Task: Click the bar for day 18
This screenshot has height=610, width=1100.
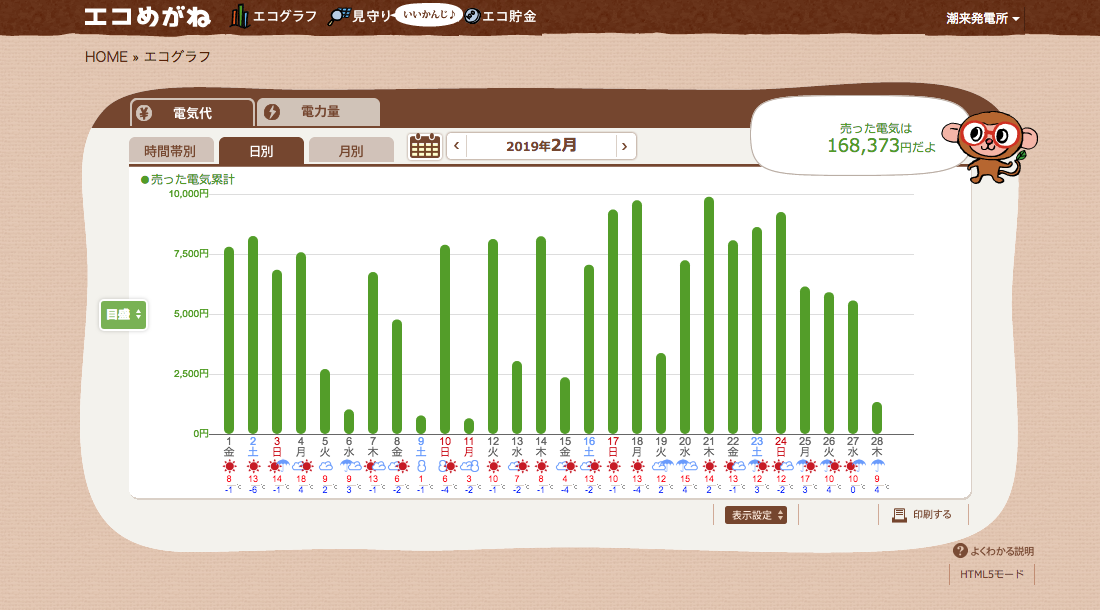Action: (637, 318)
